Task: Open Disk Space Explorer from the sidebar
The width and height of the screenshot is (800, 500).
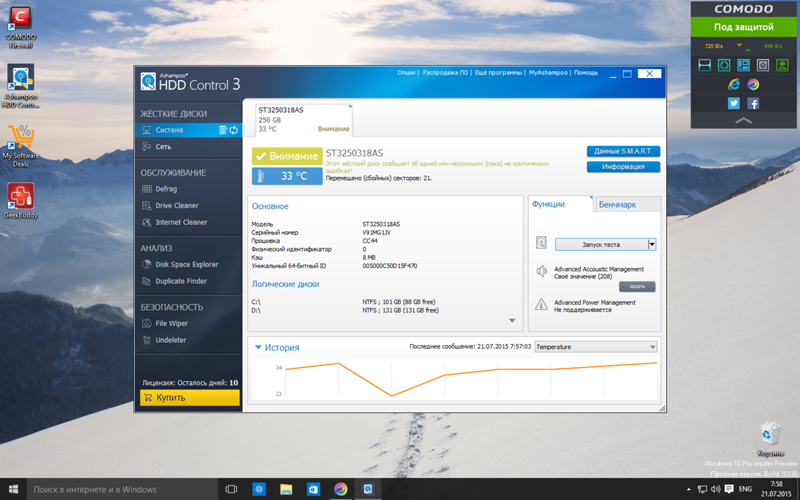Action: click(x=188, y=264)
